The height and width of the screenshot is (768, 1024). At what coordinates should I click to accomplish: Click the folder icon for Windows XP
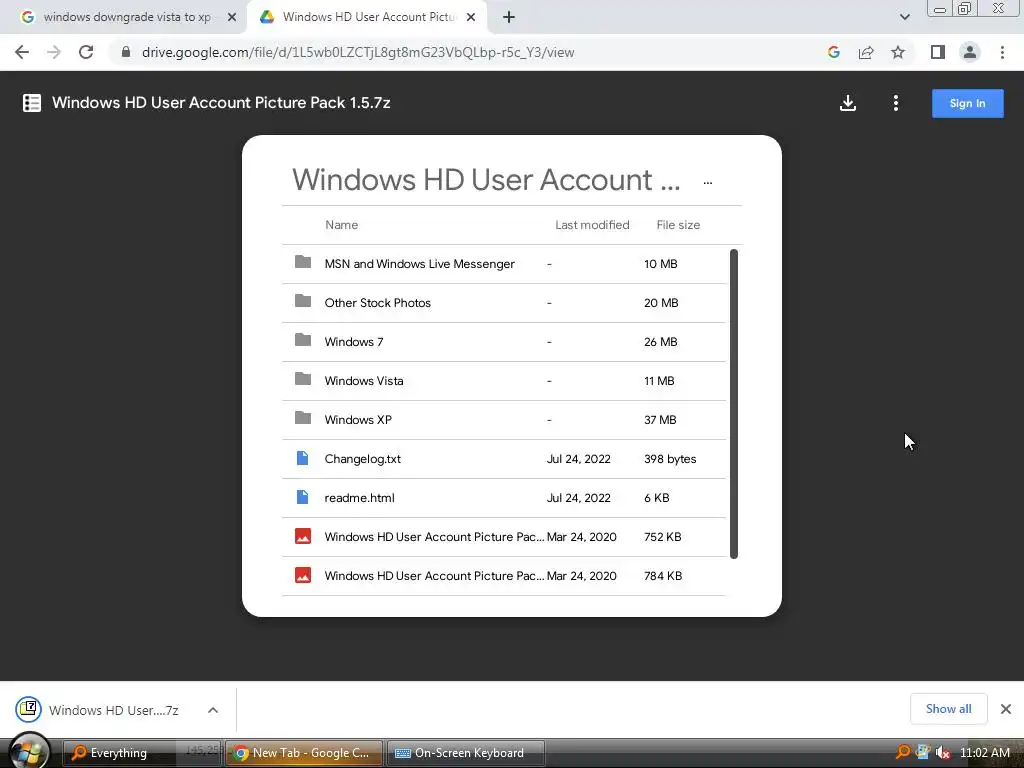pos(302,417)
